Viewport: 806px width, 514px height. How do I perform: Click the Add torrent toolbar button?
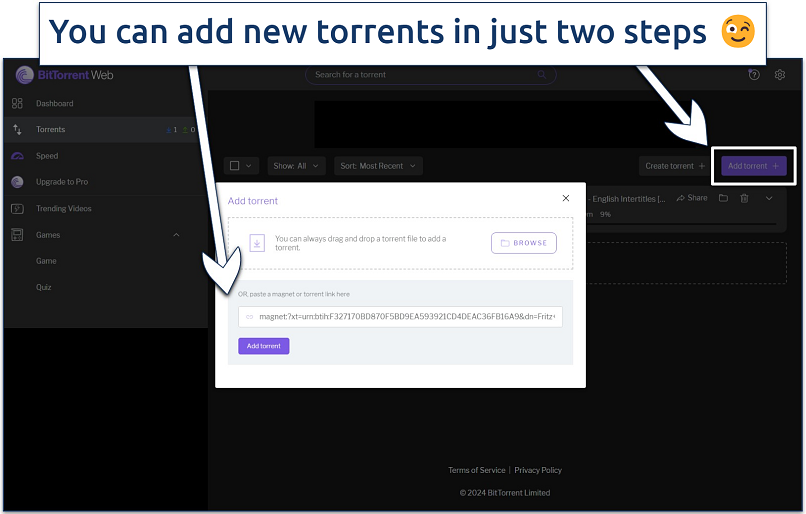[754, 166]
